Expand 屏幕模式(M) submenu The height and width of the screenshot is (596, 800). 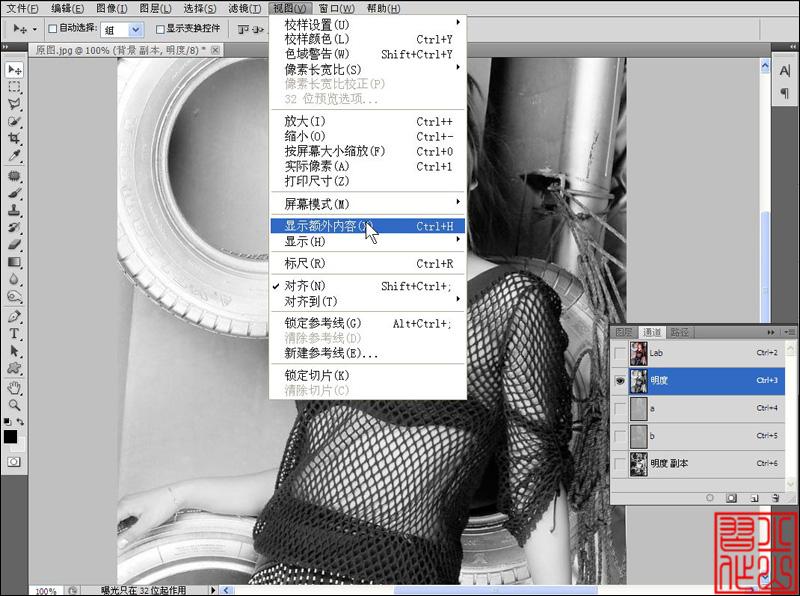click(x=367, y=204)
